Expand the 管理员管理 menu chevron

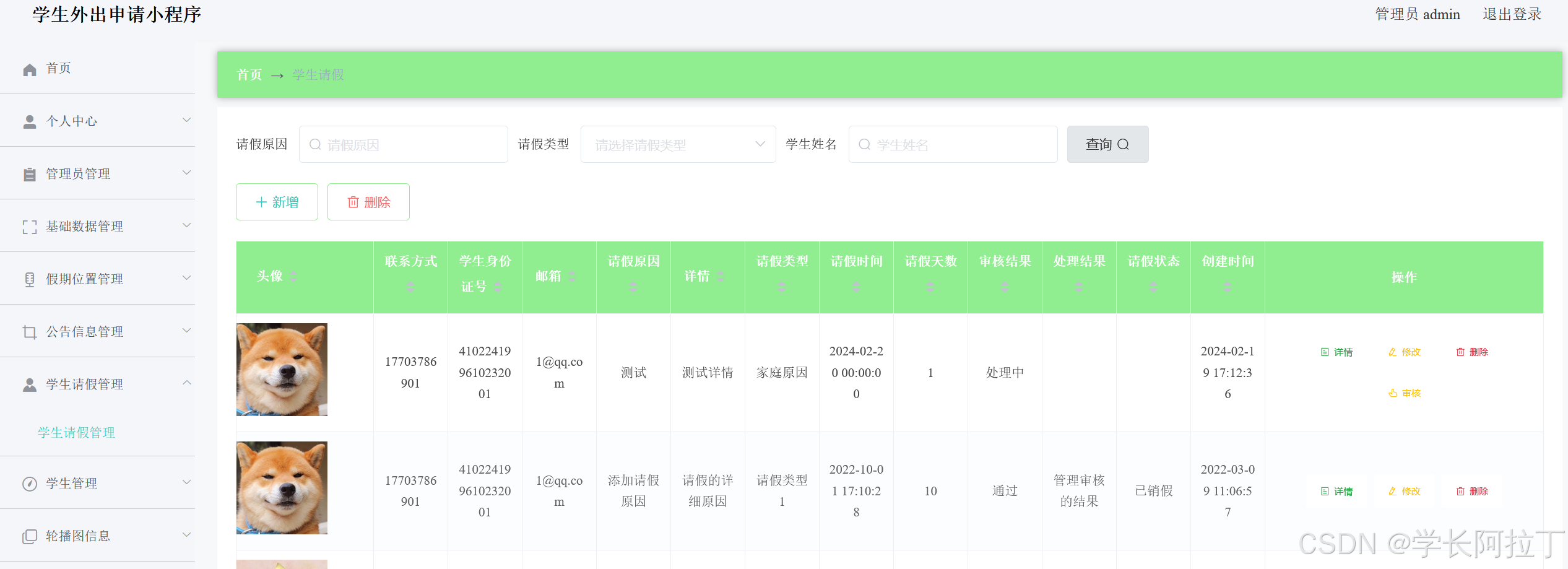[x=186, y=173]
